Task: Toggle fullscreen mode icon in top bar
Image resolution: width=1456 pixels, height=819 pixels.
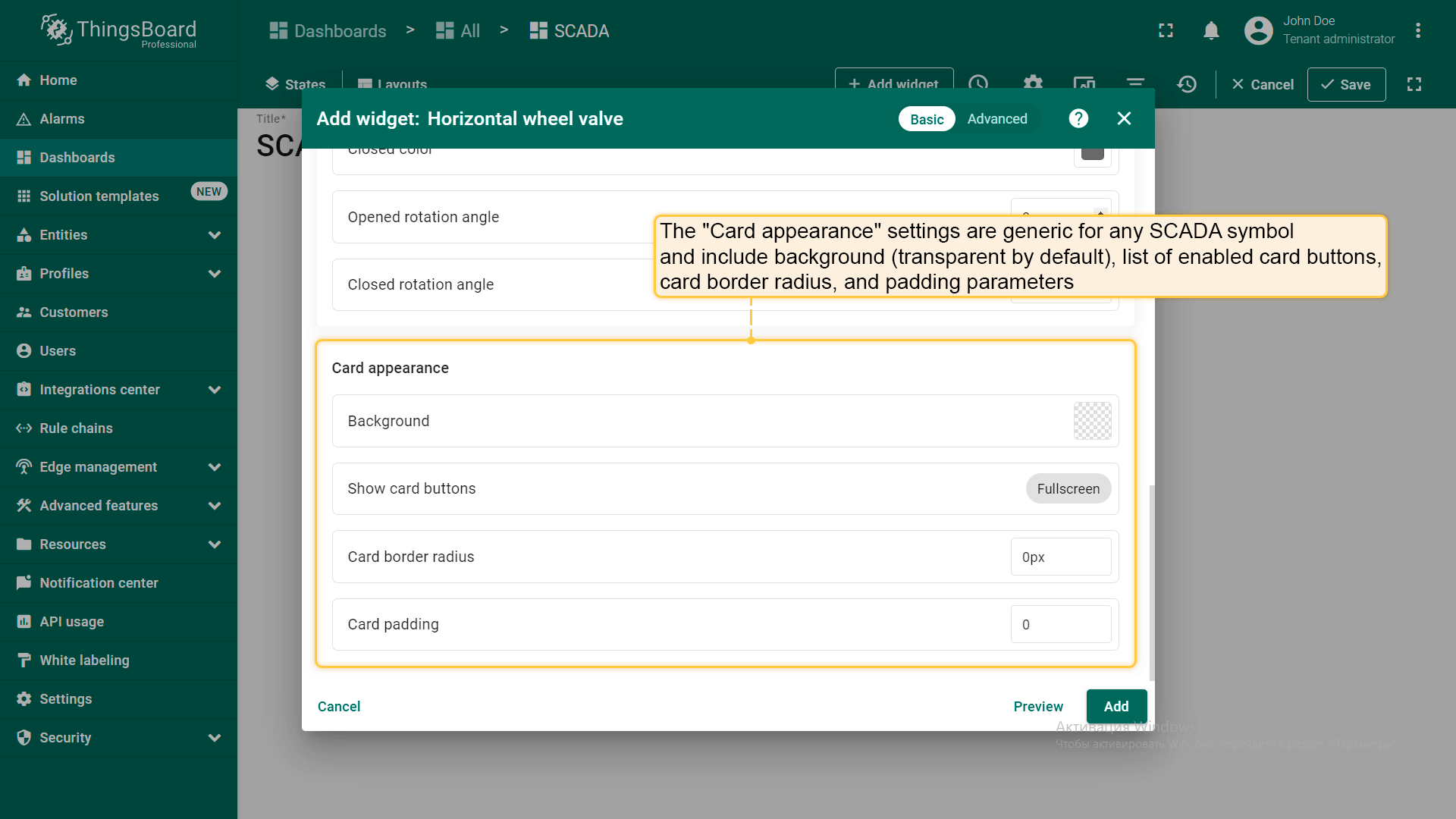Action: [x=1166, y=31]
